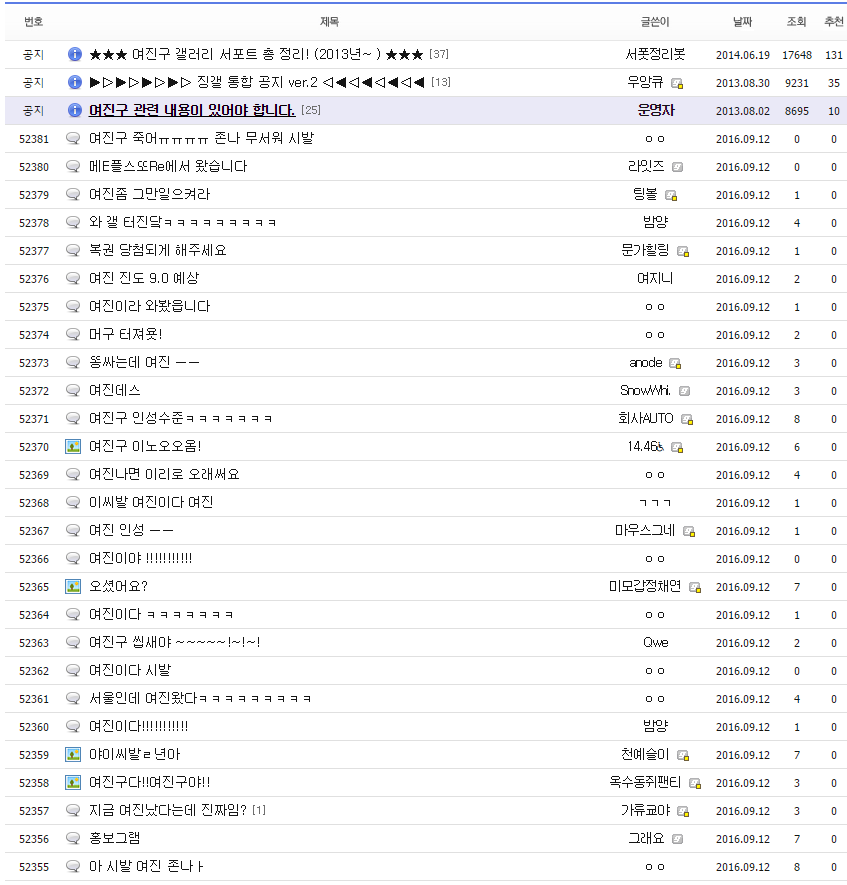Screen dimensions: 847x885
Task: Click the author name 회사AUTO
Action: pos(646,419)
